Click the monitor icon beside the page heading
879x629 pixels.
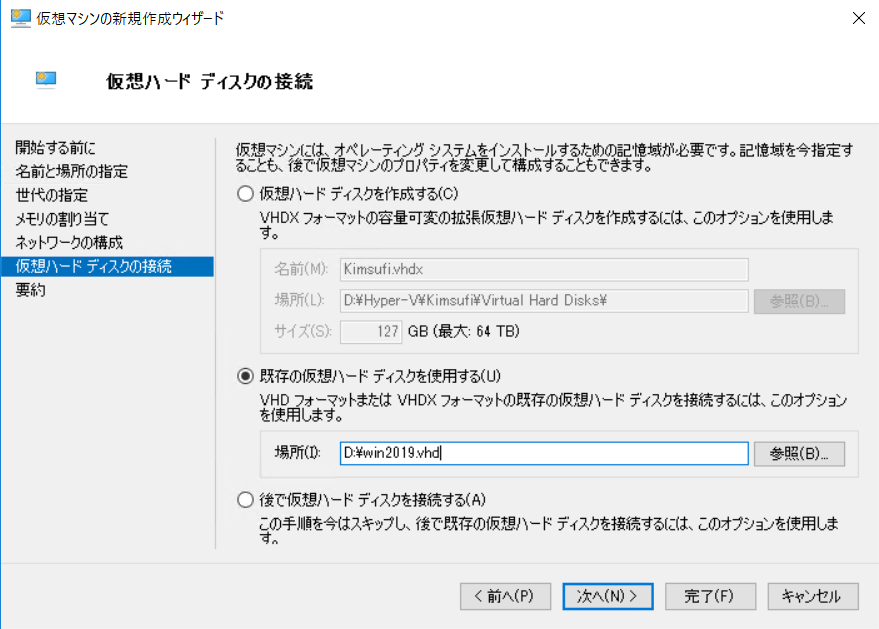pos(45,79)
